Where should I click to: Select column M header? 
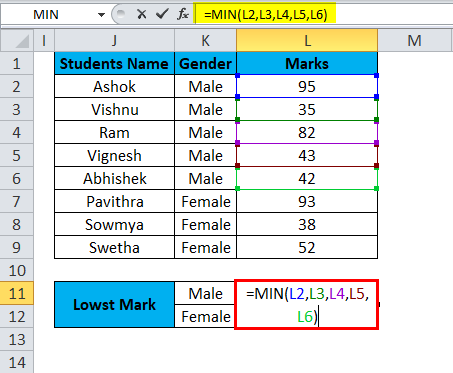click(415, 41)
